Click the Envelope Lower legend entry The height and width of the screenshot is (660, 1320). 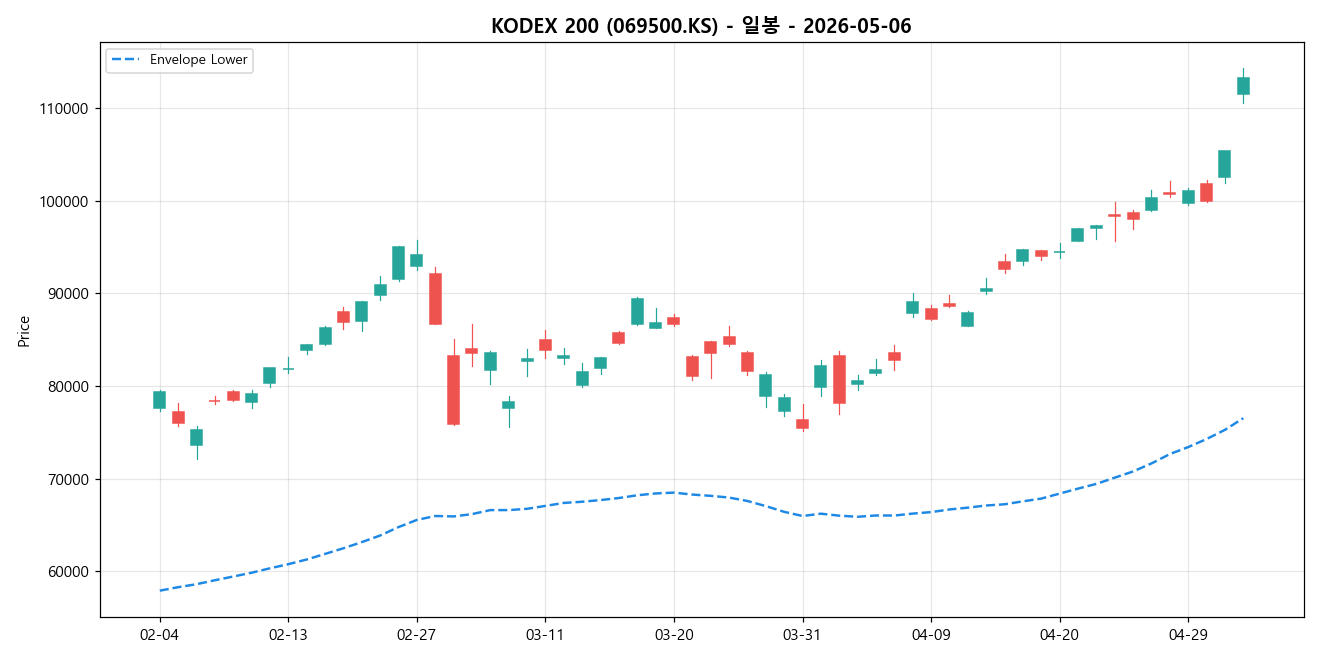tap(179, 60)
